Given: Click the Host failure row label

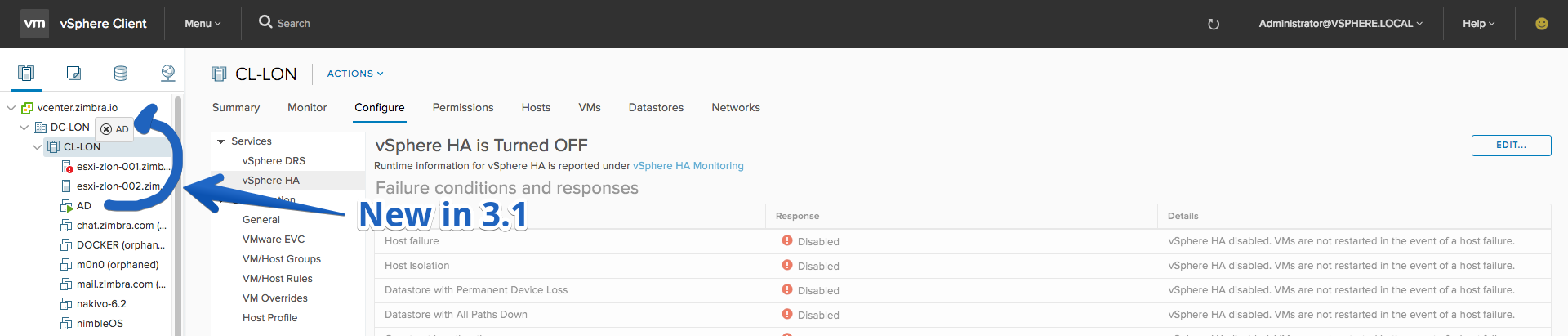Looking at the screenshot, I should click(x=412, y=241).
